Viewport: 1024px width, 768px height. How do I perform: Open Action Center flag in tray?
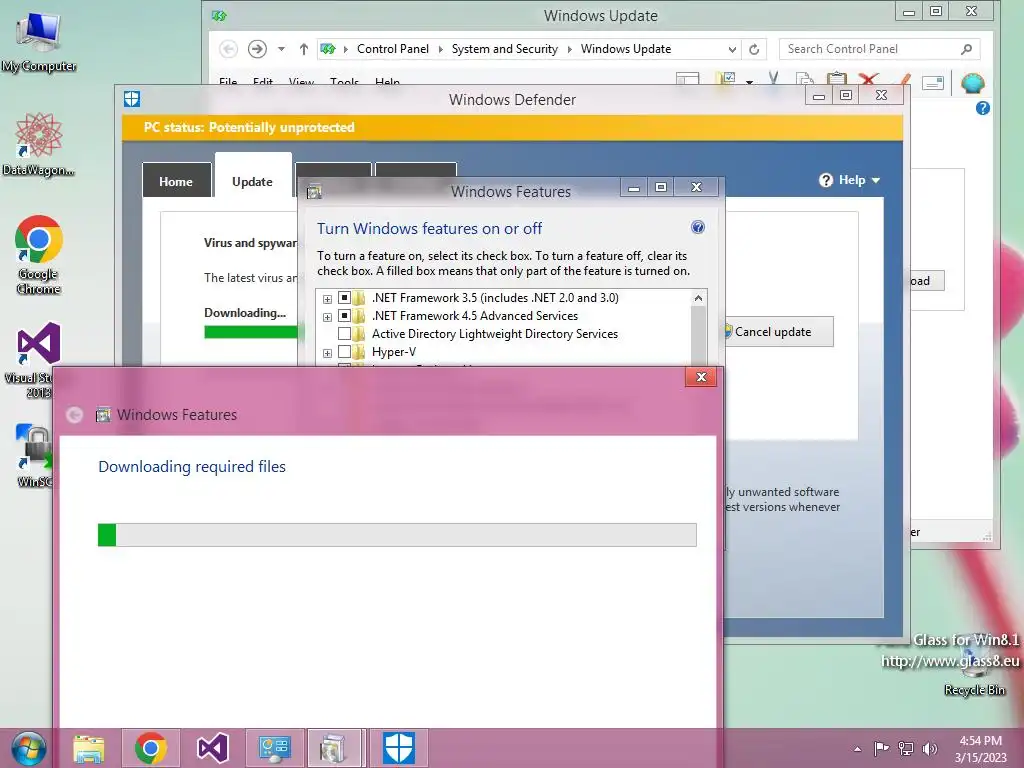tap(882, 748)
